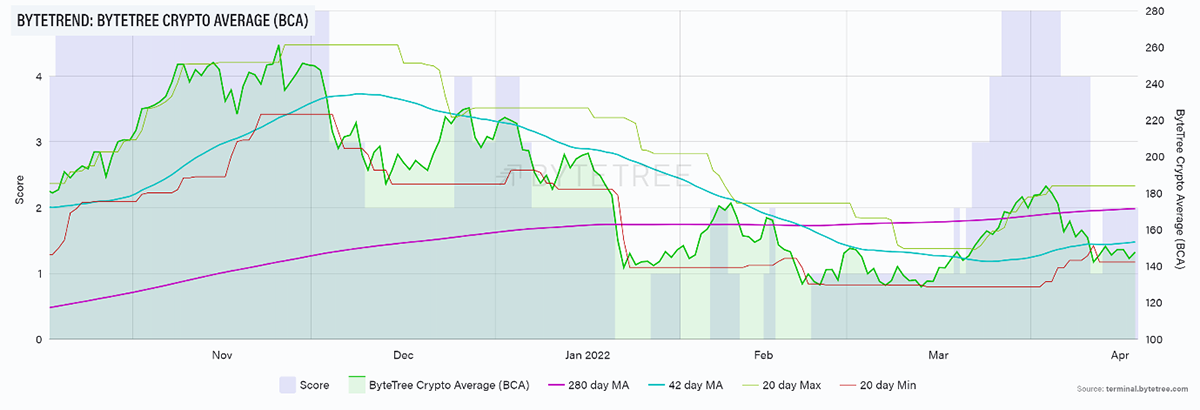Select the Mar x-axis label

(x=938, y=355)
